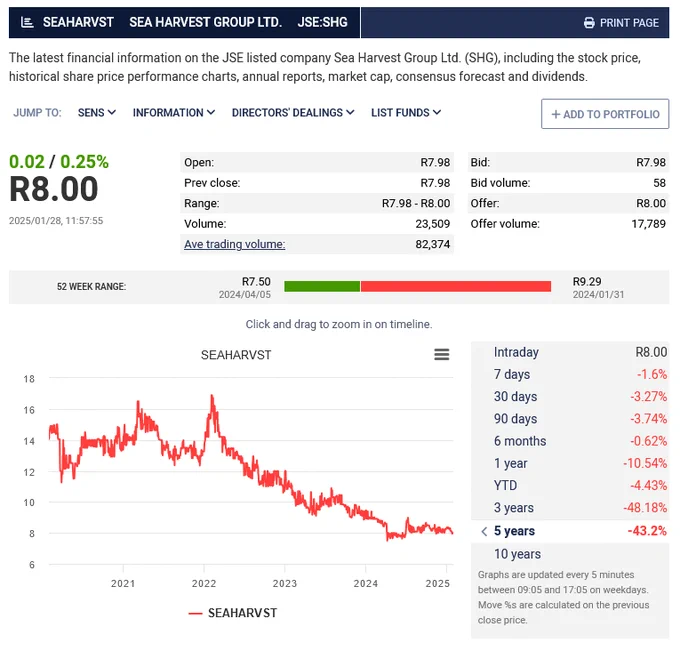Expand the LIST FUNDS dropdown
The width and height of the screenshot is (680, 651).
point(406,113)
